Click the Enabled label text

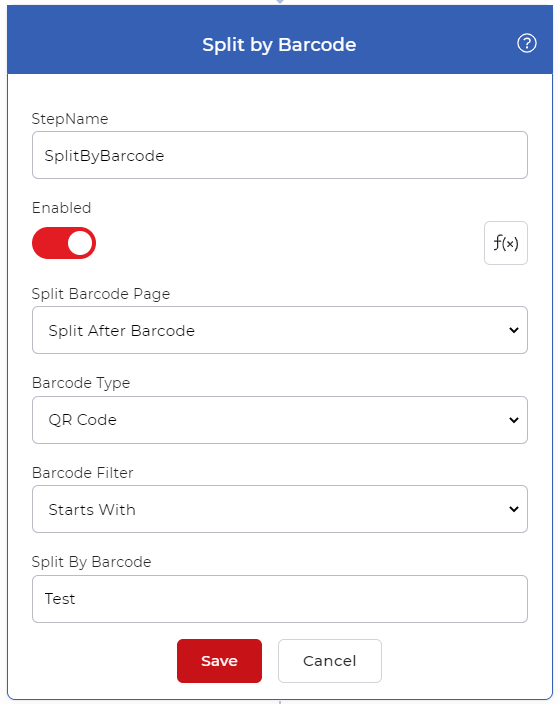tap(62, 207)
